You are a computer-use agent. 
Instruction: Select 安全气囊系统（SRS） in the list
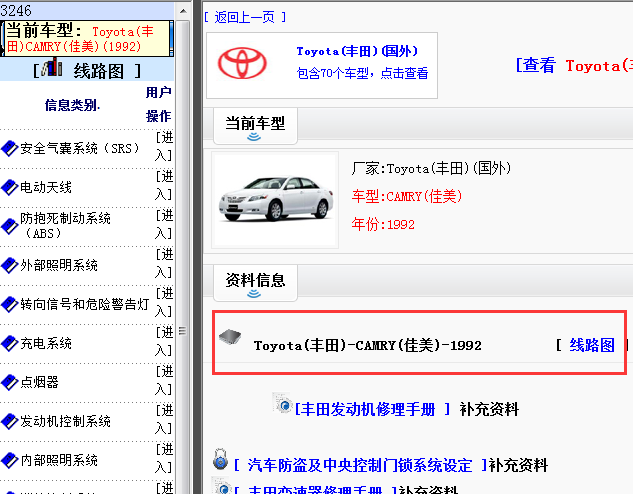pos(80,149)
